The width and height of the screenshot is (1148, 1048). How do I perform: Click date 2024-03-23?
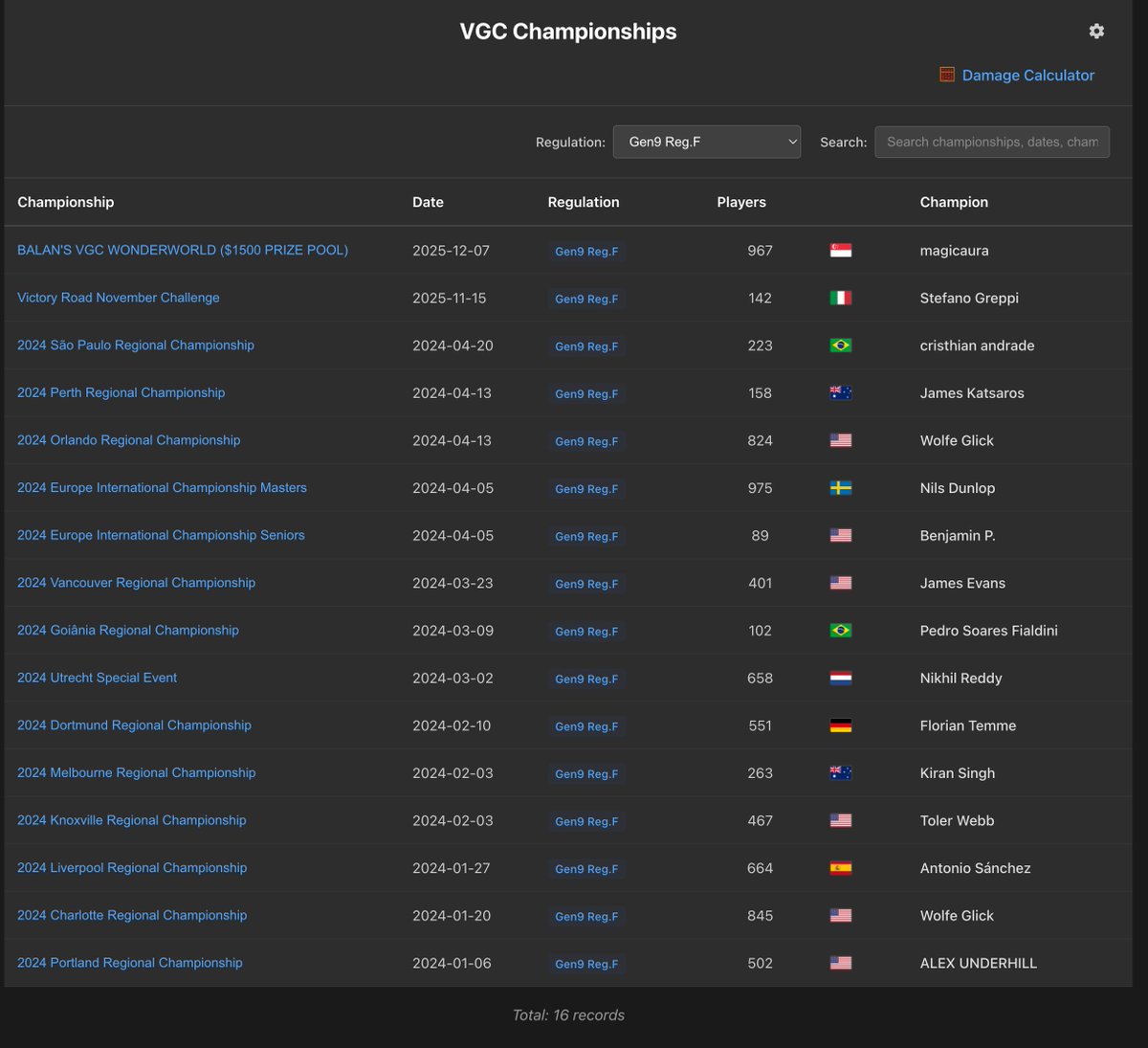(x=453, y=583)
